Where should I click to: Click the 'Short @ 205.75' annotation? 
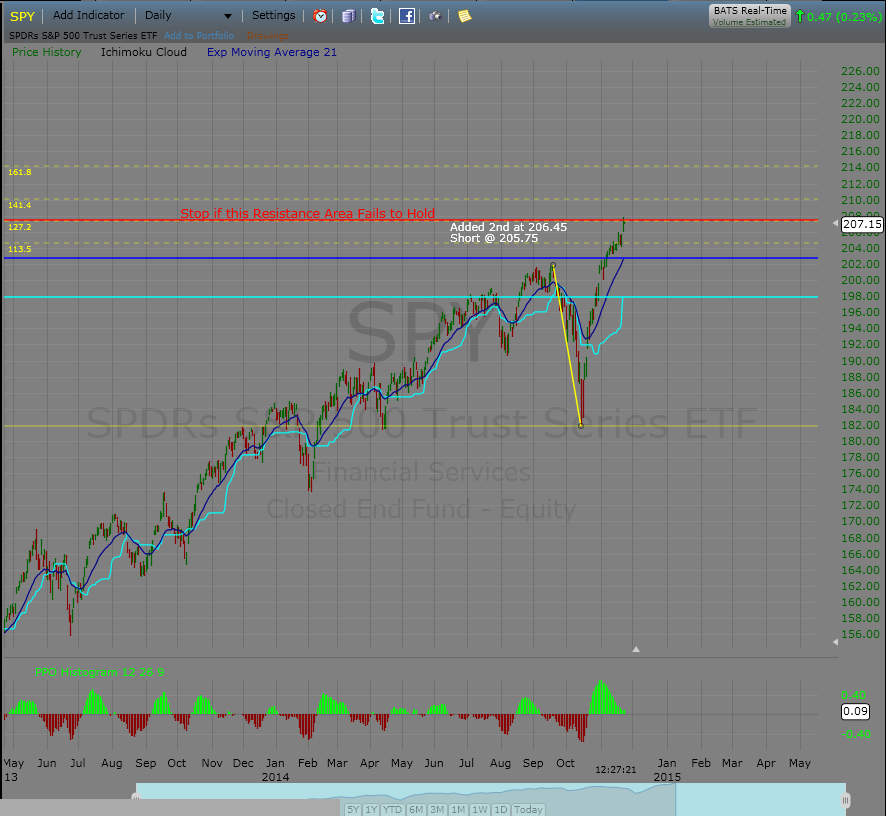(x=494, y=238)
